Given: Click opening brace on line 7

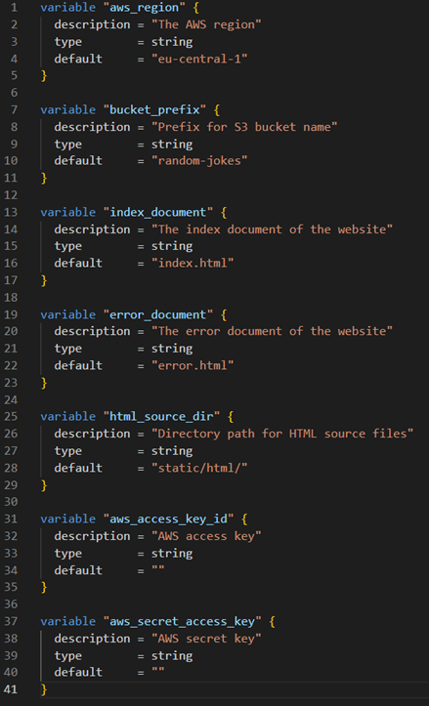Looking at the screenshot, I should point(217,110).
